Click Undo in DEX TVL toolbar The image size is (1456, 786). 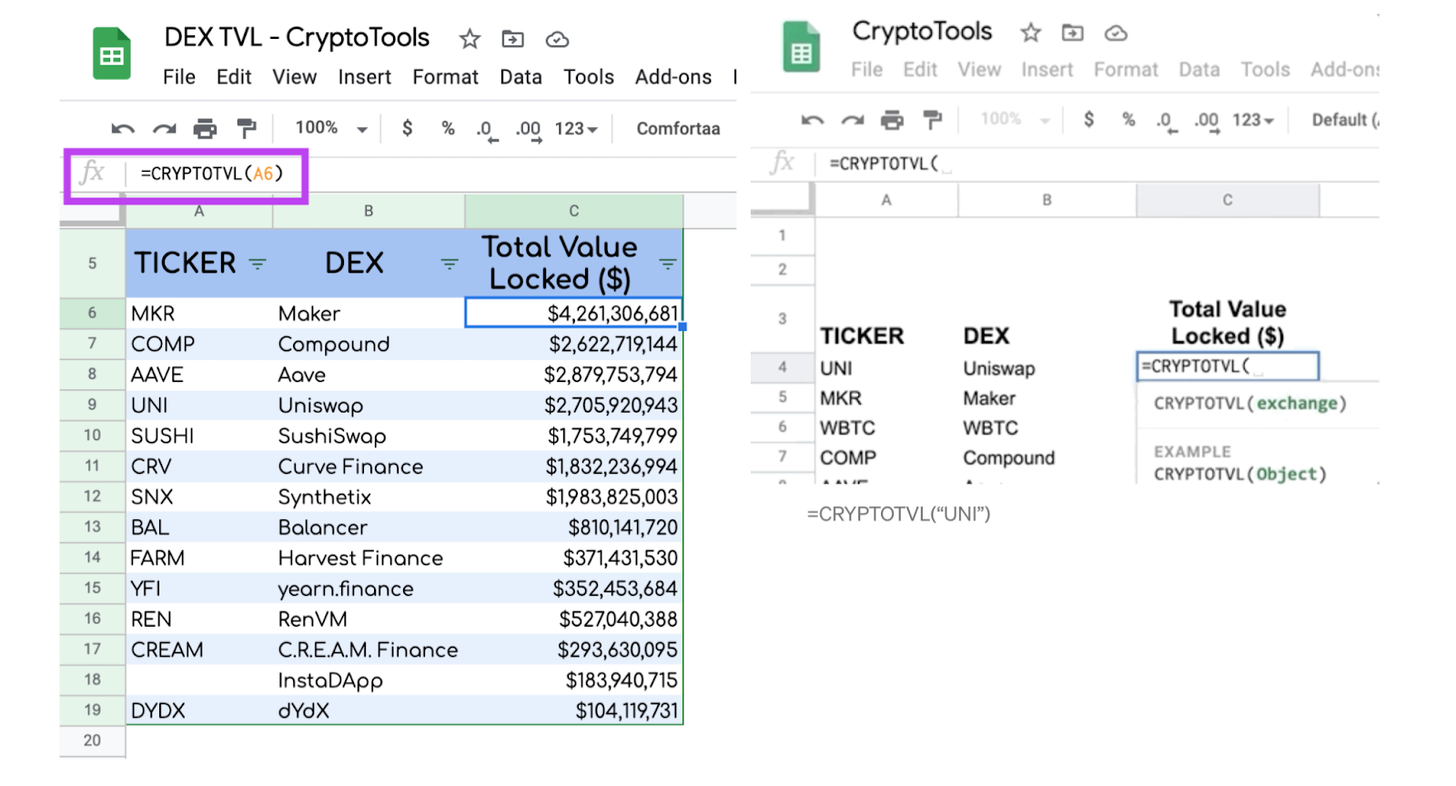click(x=123, y=129)
